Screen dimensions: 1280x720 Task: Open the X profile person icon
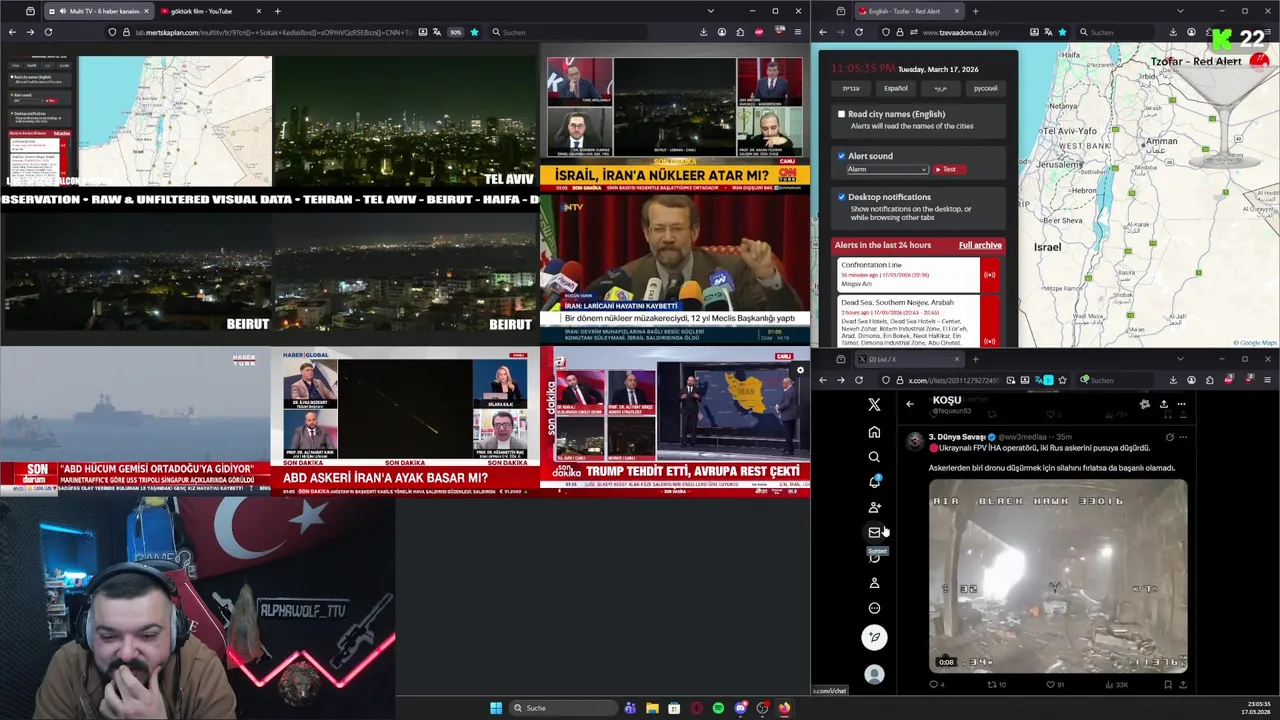coord(874,583)
